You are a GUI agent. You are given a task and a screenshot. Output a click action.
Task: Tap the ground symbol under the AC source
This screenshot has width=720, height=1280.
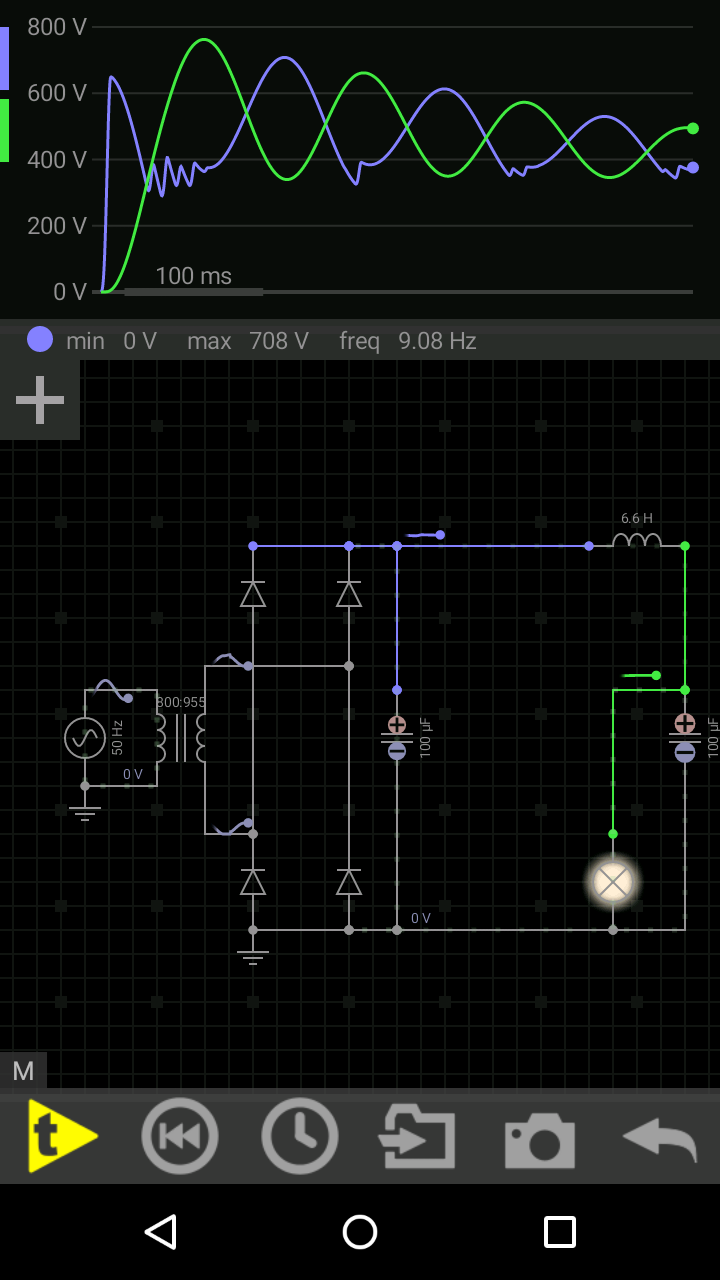tap(85, 813)
